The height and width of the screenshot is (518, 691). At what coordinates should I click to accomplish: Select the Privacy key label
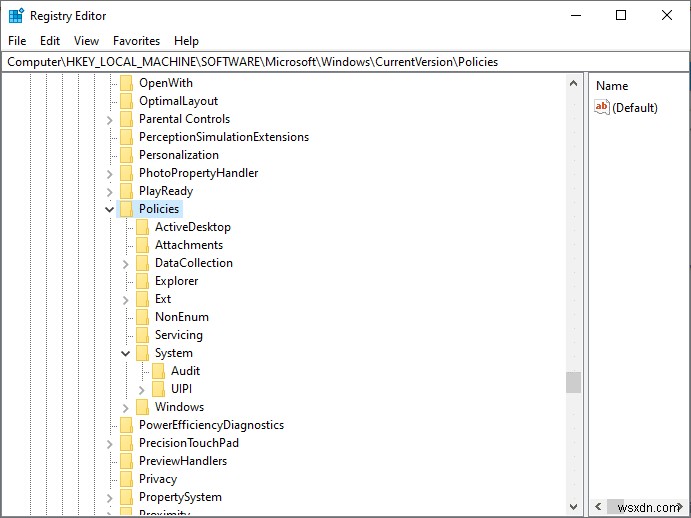(x=158, y=479)
